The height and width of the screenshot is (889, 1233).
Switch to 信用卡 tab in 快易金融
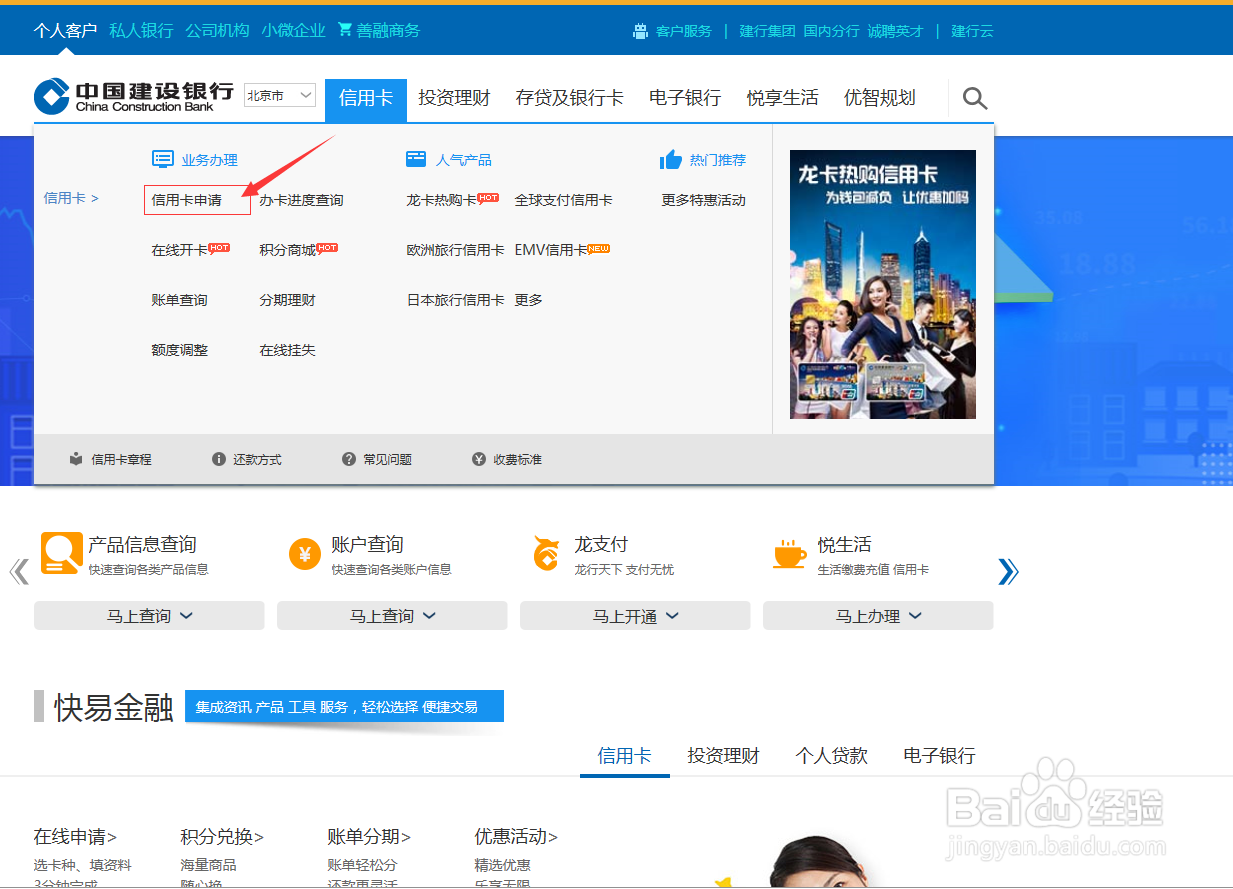[x=625, y=756]
